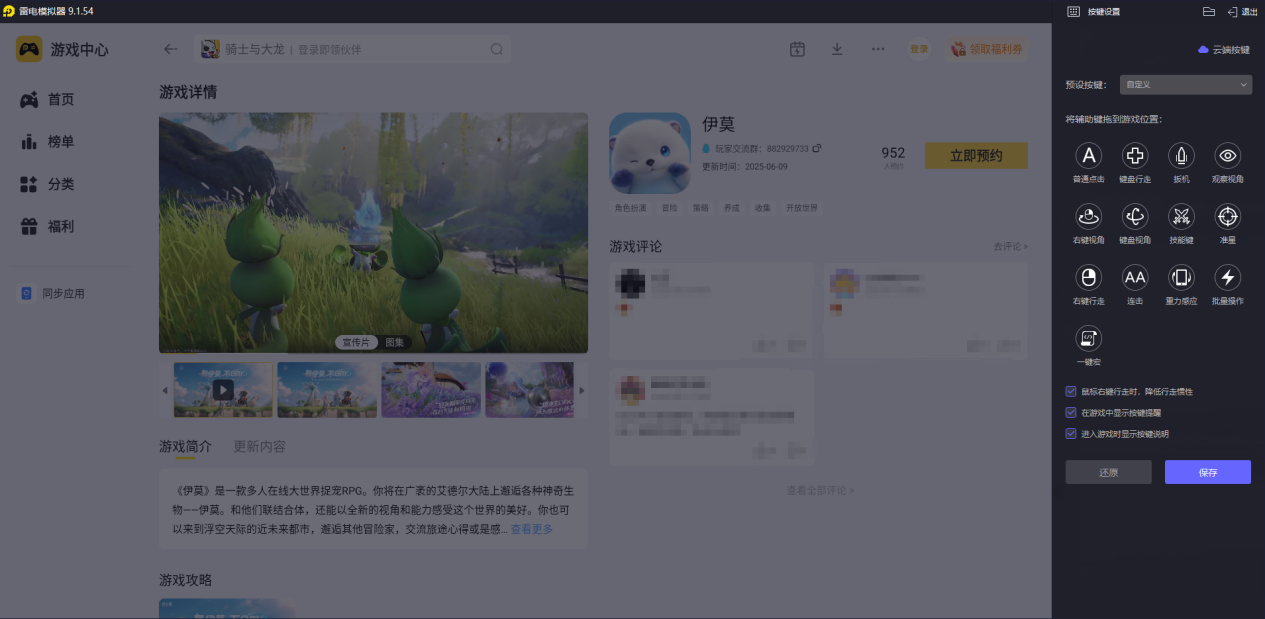Select the 普通点击 keymap tool
1265x619 pixels.
[x=1088, y=156]
